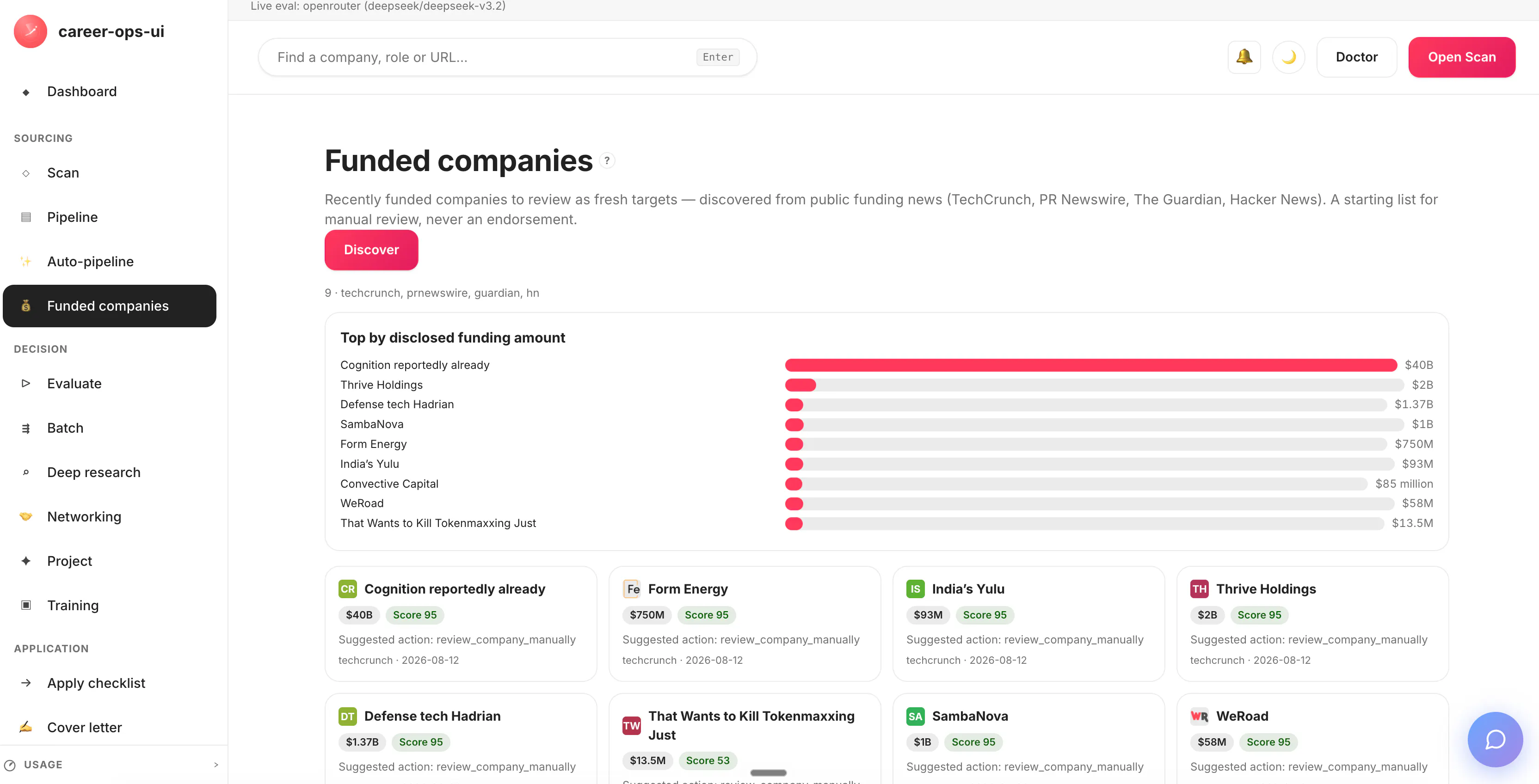Screen dimensions: 1539x784
Task: Click the Dashboard diamond icon
Action: [26, 92]
